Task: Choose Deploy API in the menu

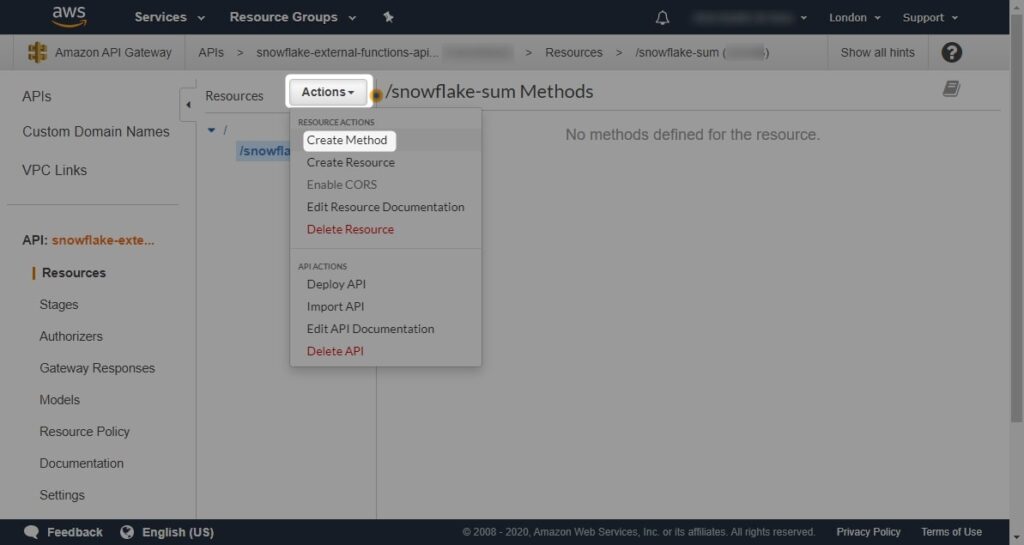Action: 336,284
